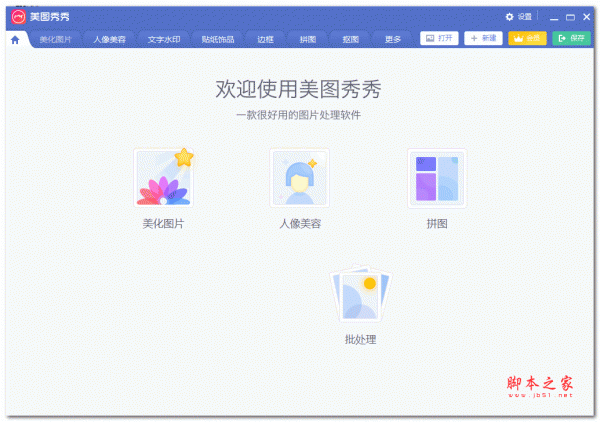The width and height of the screenshot is (600, 422).
Task: Close the Meitu window
Action: tap(587, 17)
